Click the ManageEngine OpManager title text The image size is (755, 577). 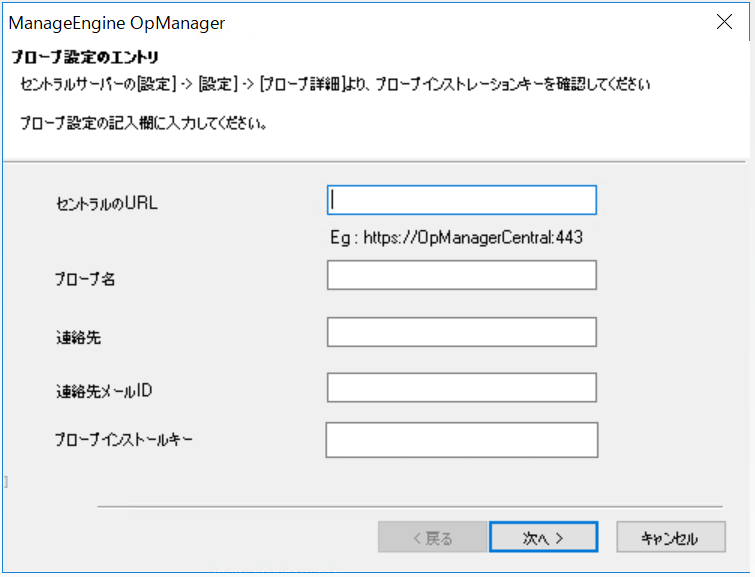pos(117,23)
